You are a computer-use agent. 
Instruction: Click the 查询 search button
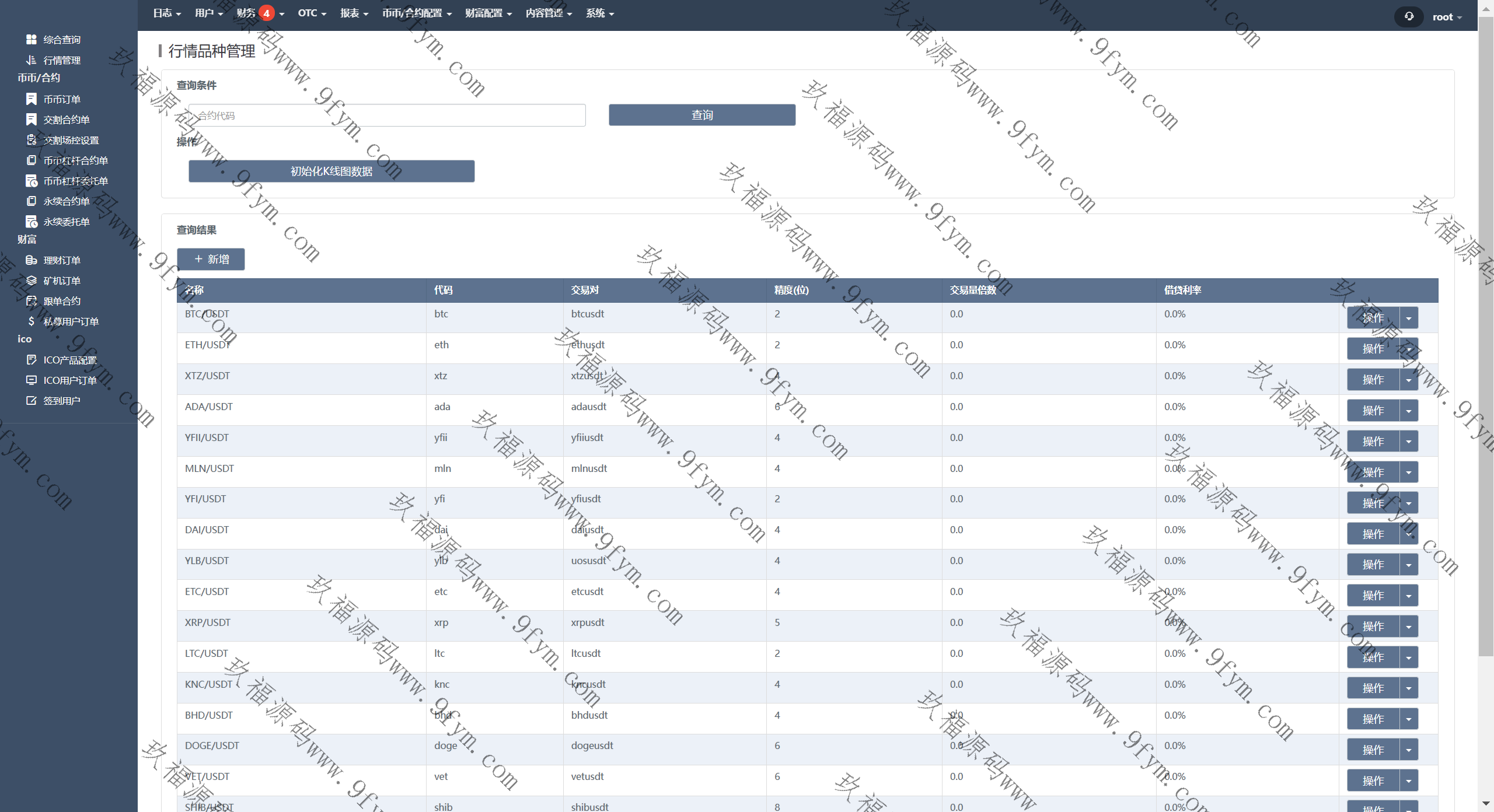701,115
